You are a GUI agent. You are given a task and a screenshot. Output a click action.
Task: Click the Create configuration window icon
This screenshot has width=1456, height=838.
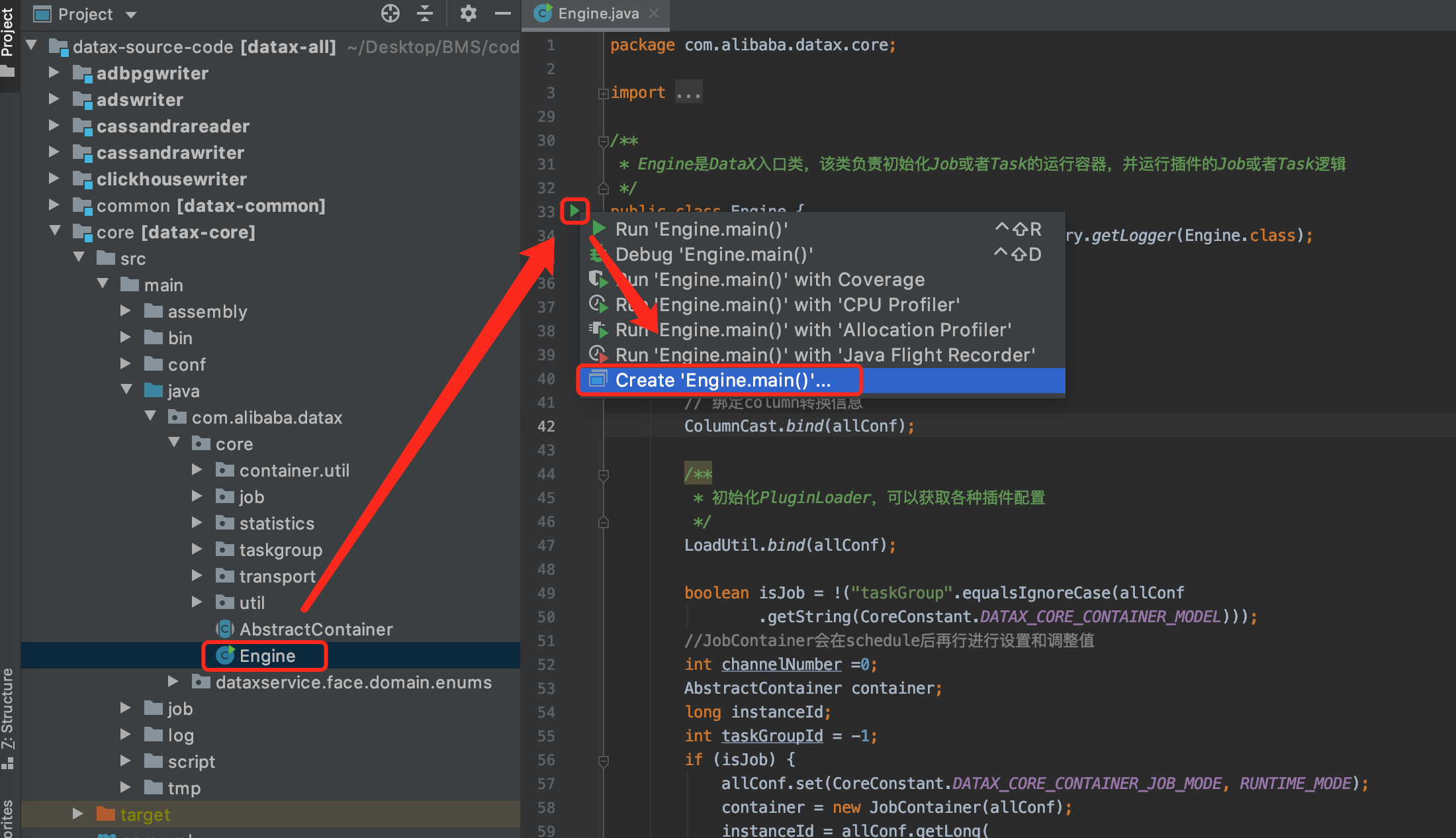[598, 379]
